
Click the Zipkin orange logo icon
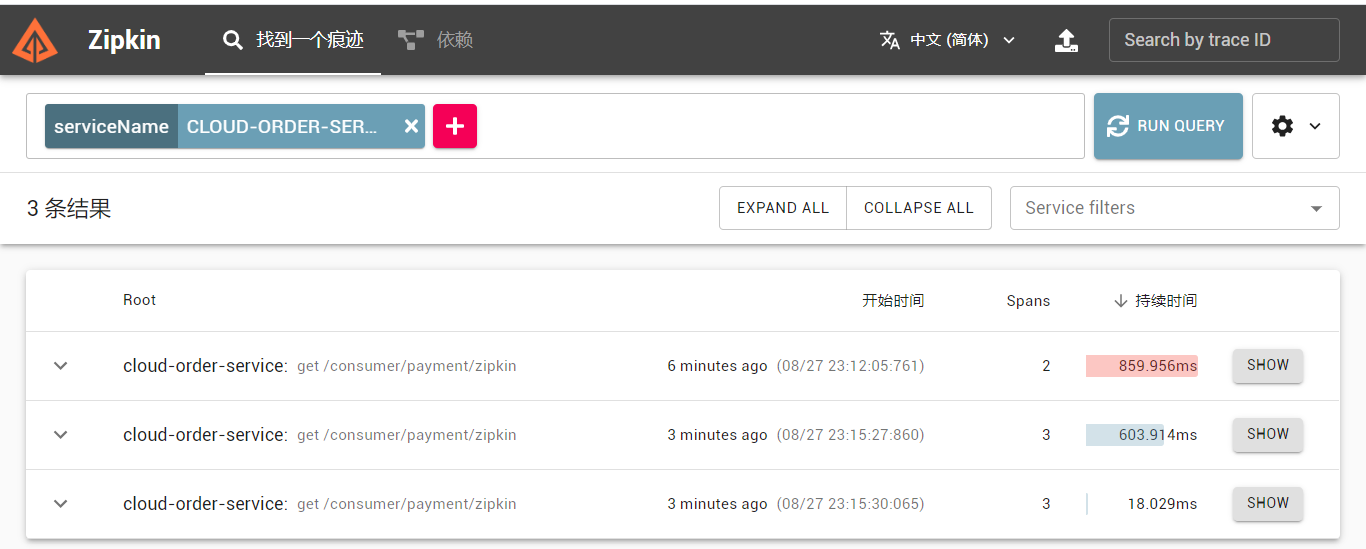[x=35, y=40]
